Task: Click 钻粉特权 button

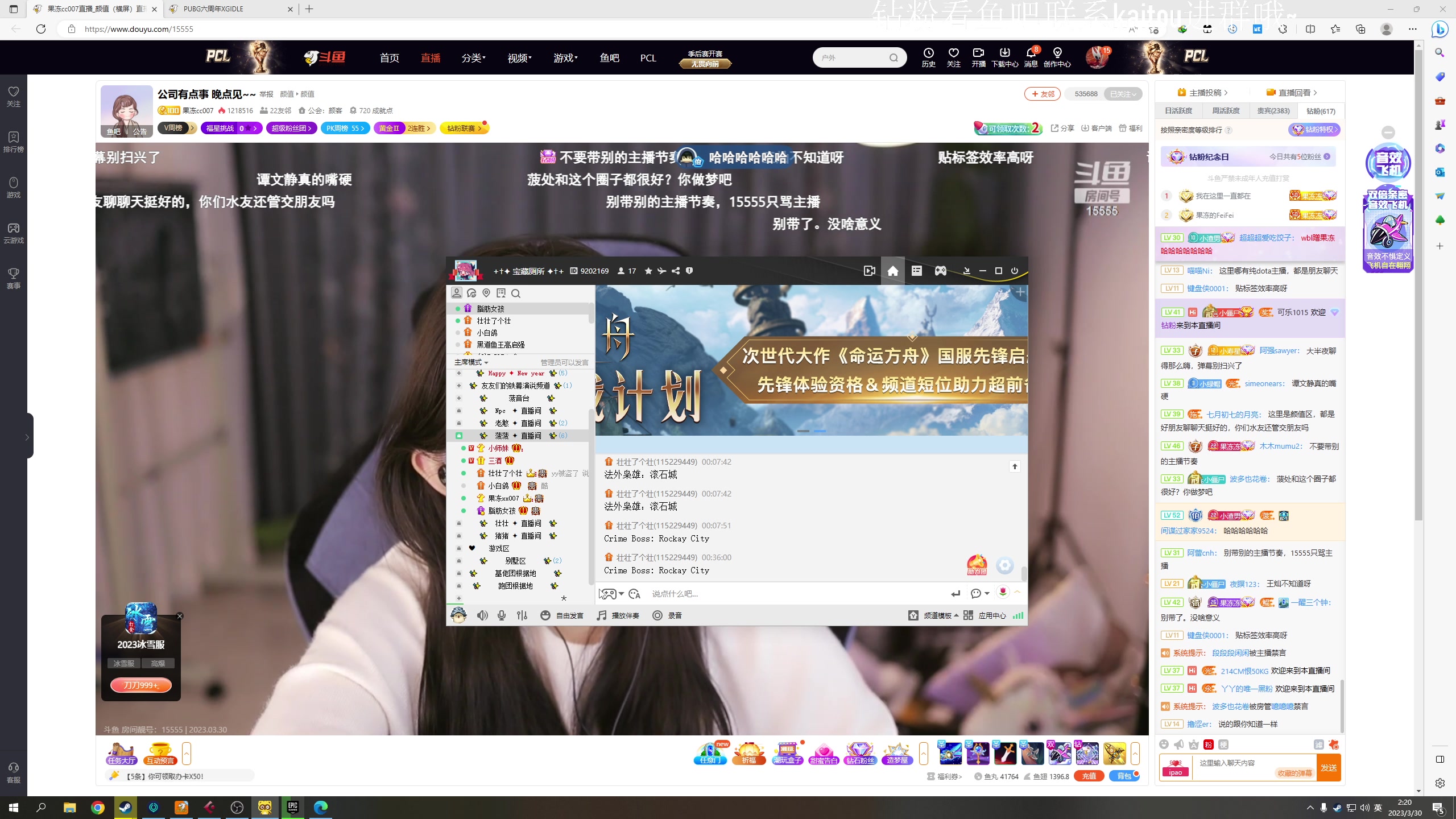Action: (x=1314, y=130)
